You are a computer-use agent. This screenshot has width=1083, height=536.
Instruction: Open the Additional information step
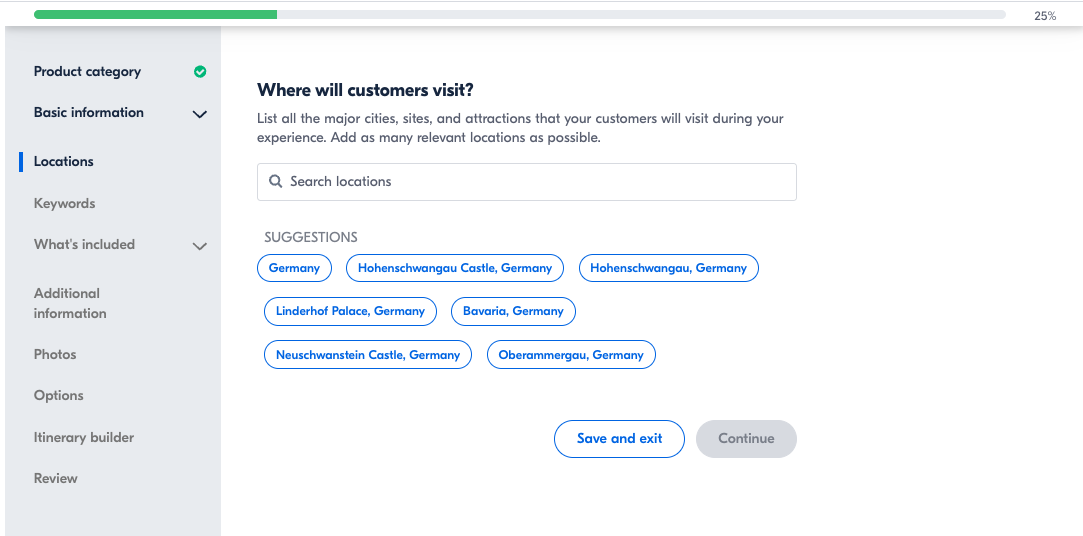click(70, 303)
